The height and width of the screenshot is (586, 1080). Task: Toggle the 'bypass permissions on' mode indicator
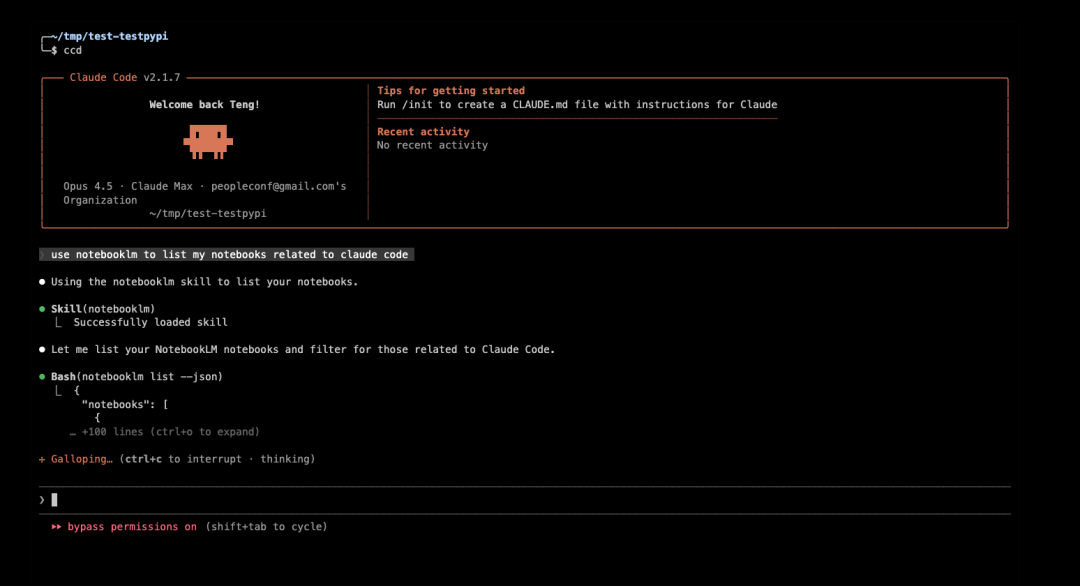coord(132,526)
